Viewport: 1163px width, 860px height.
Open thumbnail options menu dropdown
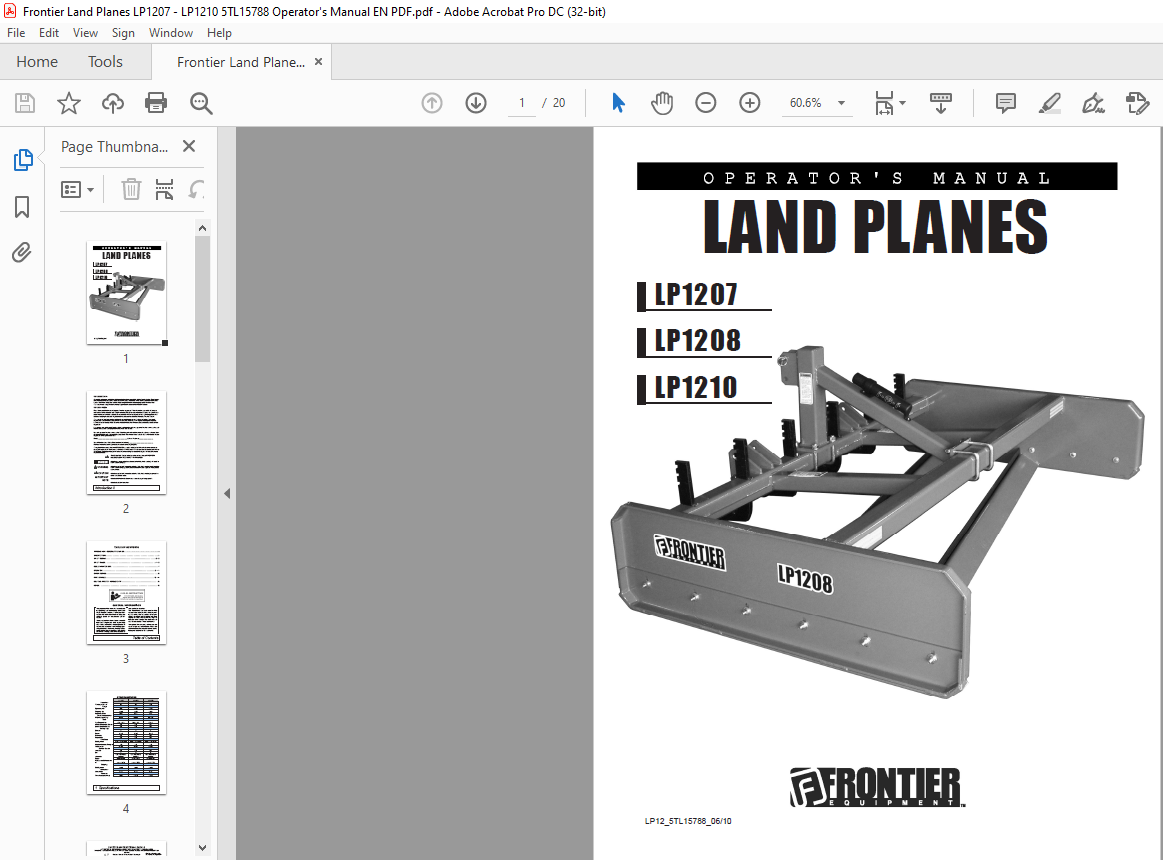click(x=77, y=190)
